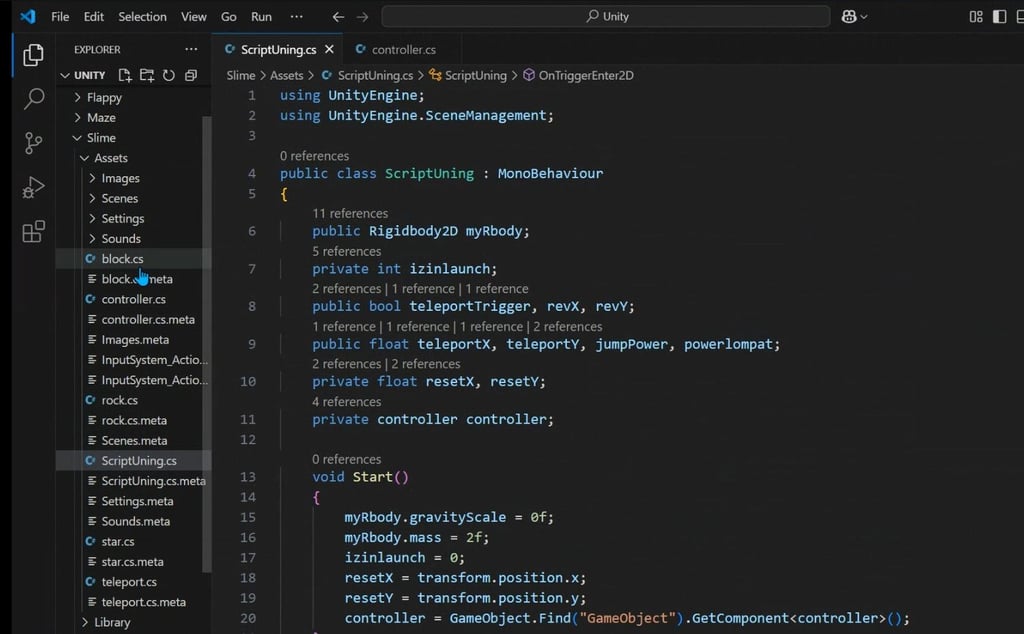Viewport: 1024px width, 634px height.
Task: Open the Run menu
Action: click(261, 16)
